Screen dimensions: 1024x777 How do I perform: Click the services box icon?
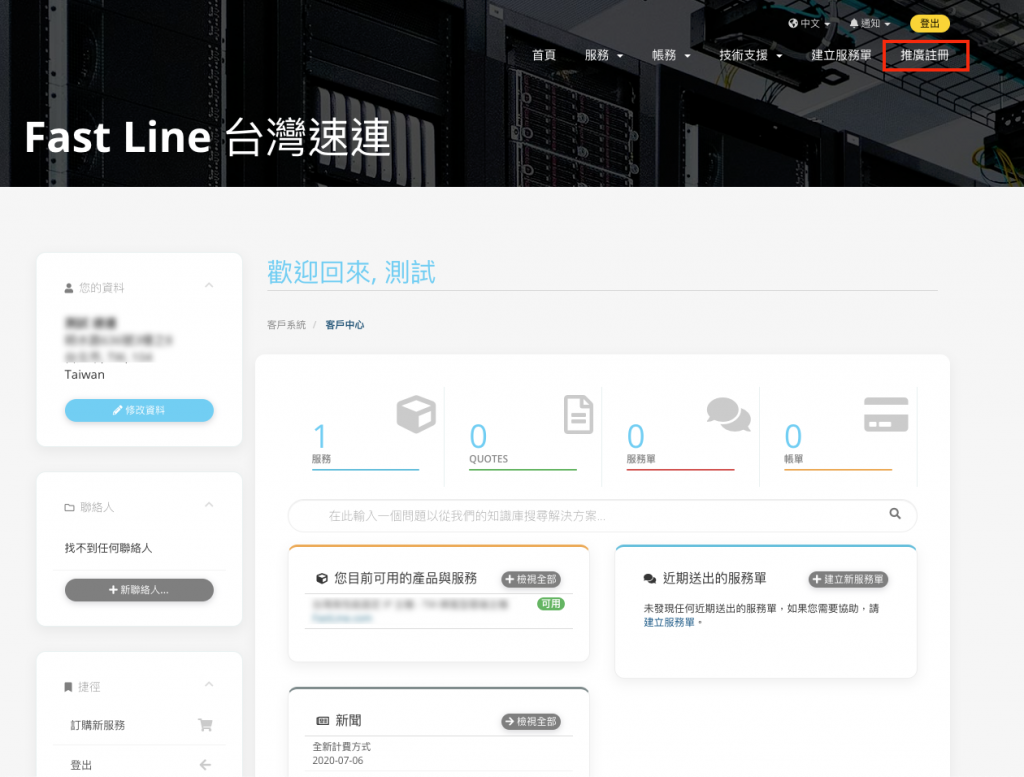[416, 414]
